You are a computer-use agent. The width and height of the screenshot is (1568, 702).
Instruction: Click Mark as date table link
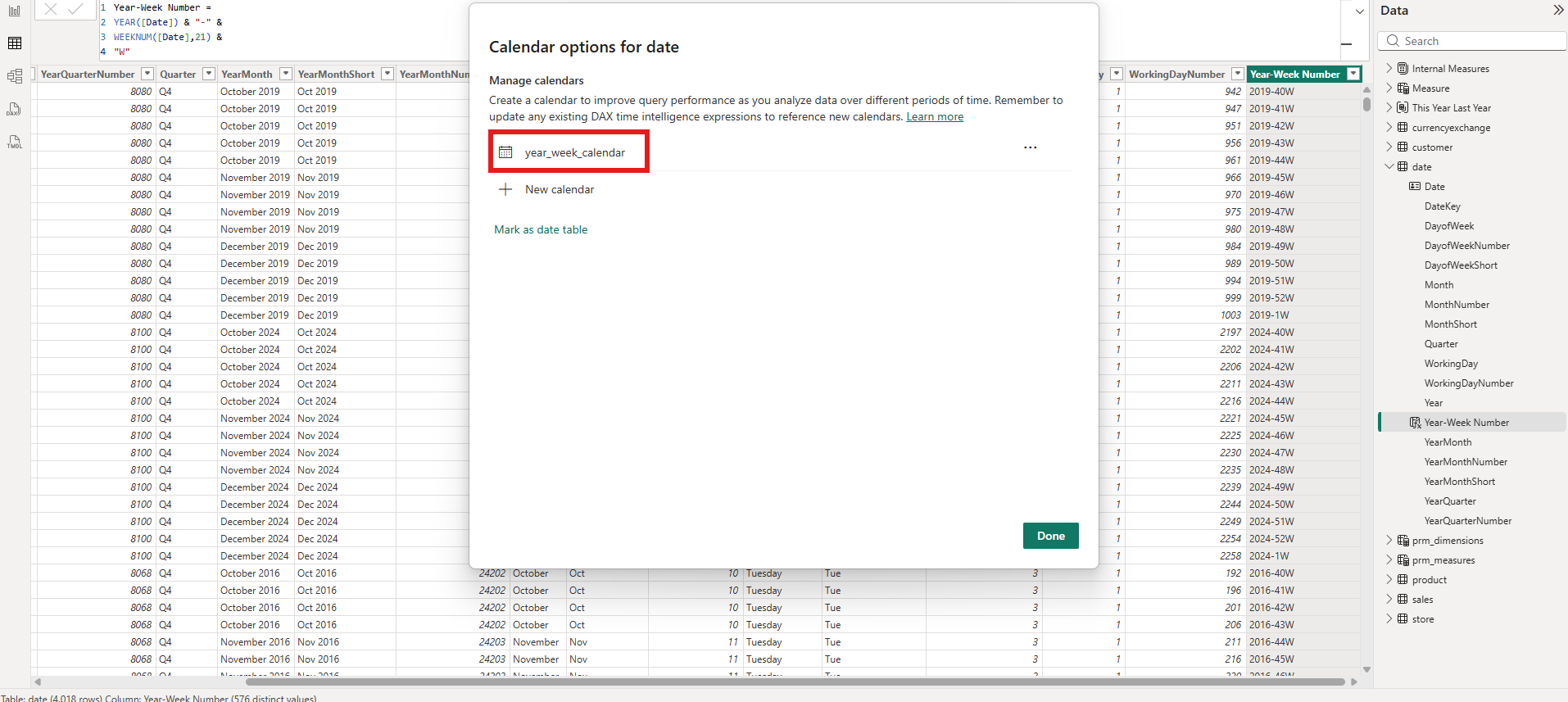pyautogui.click(x=541, y=230)
